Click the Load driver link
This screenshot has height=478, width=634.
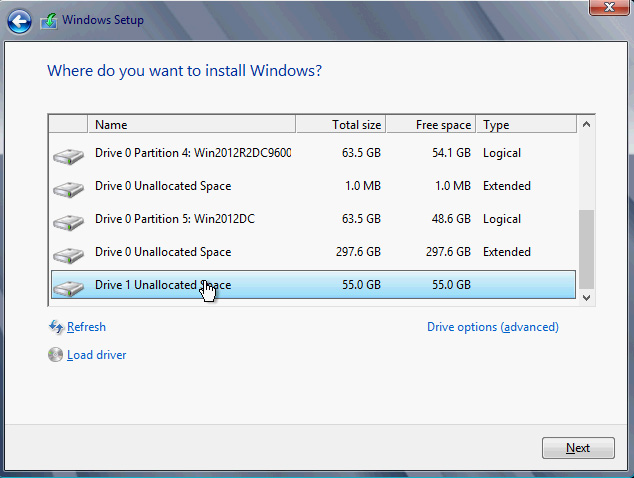click(x=96, y=355)
